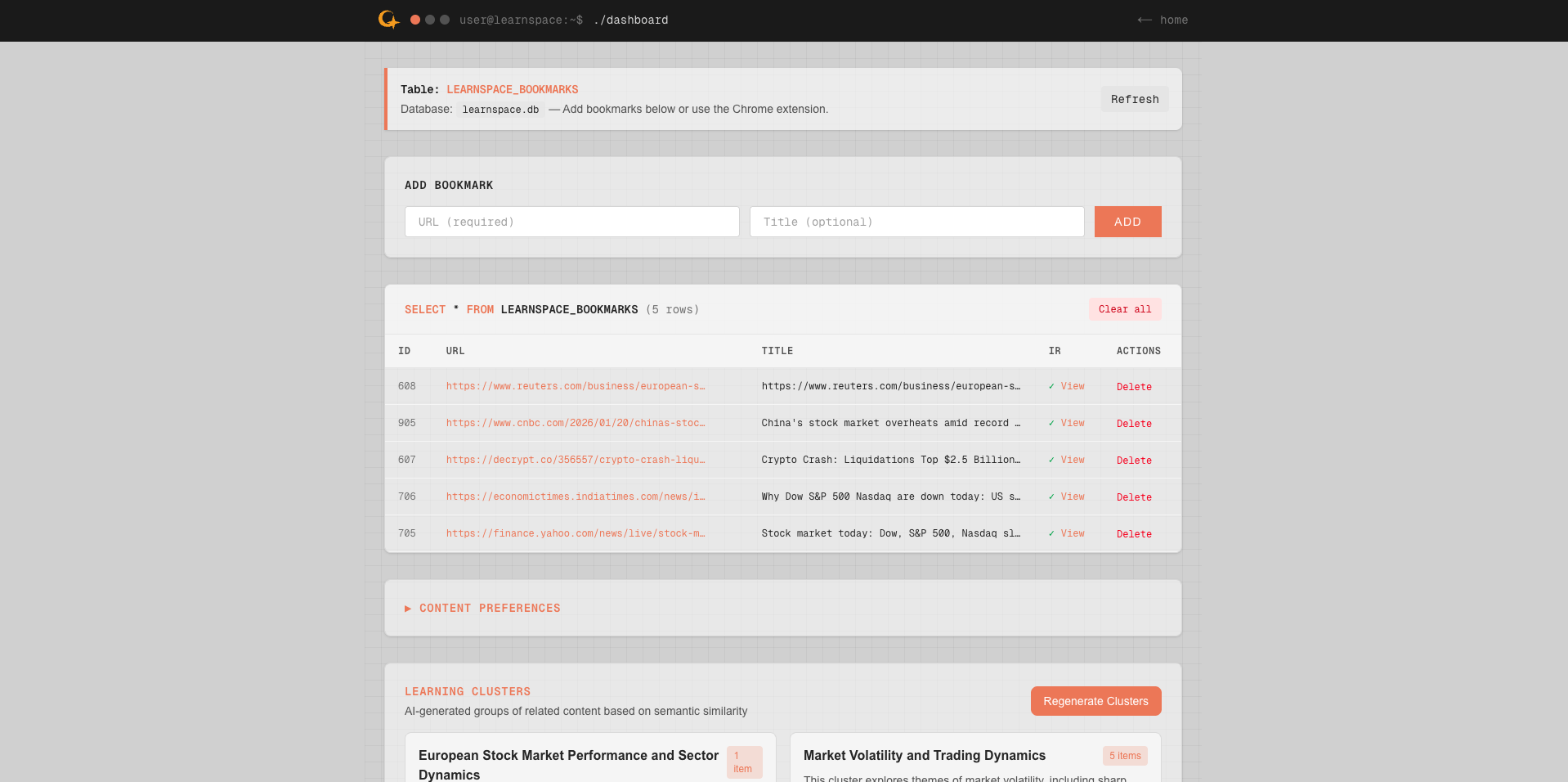1568x782 pixels.
Task: Click the ACTIONS column header
Action: click(x=1139, y=351)
